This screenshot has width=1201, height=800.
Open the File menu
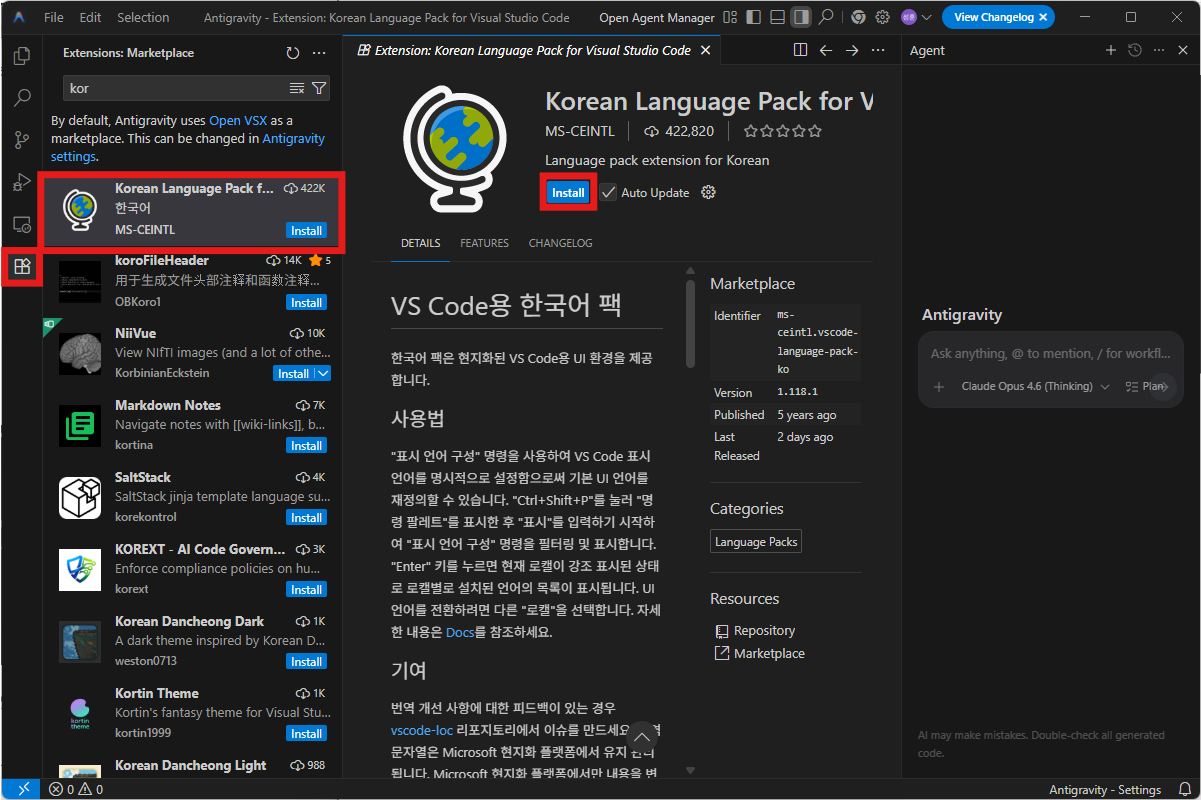pyautogui.click(x=54, y=18)
